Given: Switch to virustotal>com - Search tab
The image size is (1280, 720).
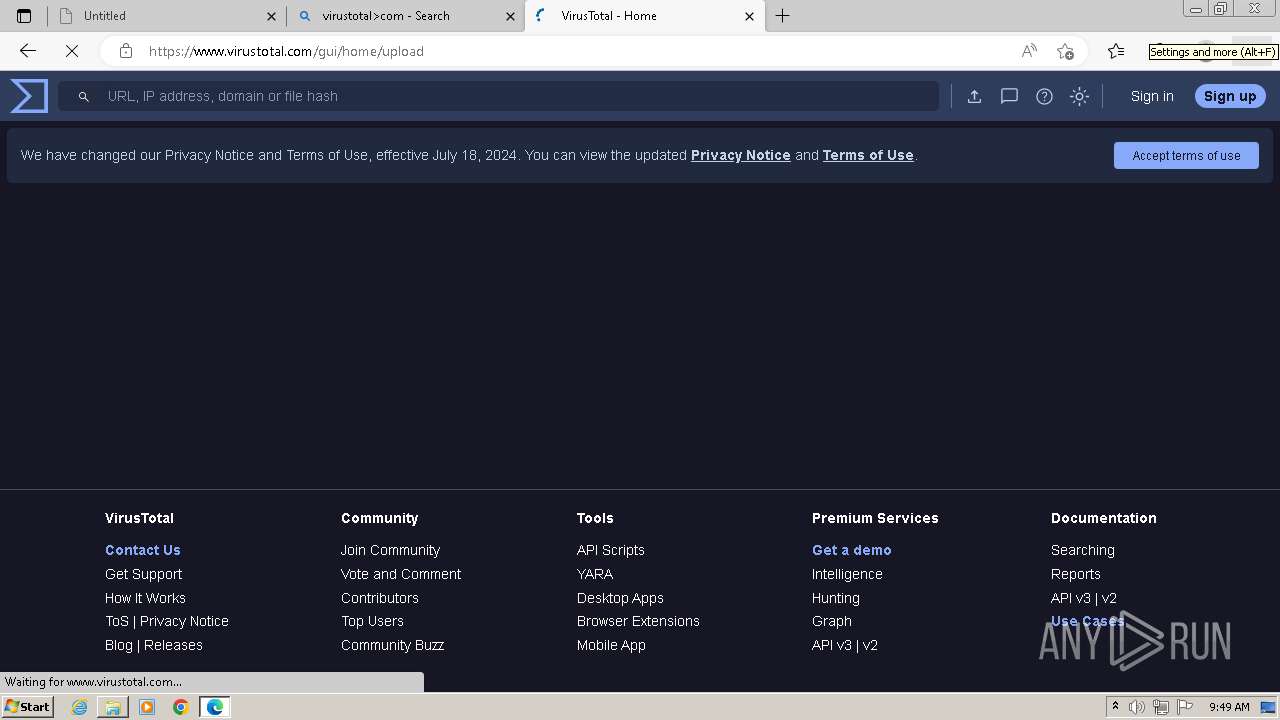Looking at the screenshot, I should tap(405, 16).
